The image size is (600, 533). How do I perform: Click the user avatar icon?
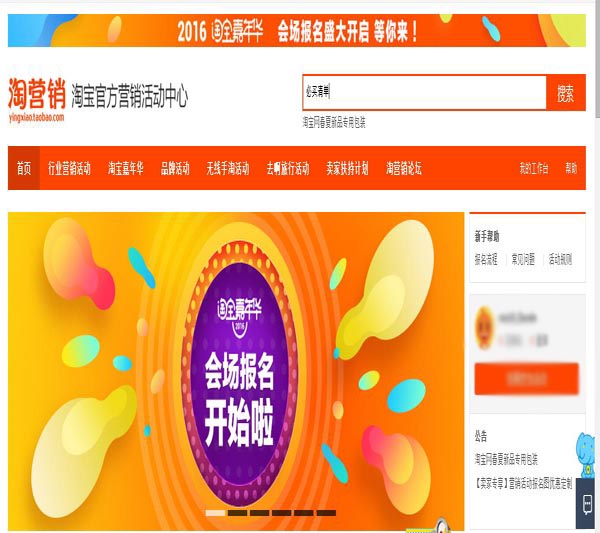pos(484,328)
